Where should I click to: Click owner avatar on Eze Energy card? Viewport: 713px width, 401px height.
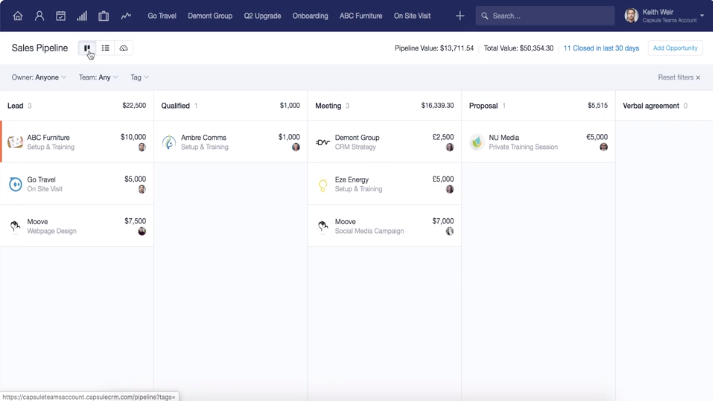point(450,189)
